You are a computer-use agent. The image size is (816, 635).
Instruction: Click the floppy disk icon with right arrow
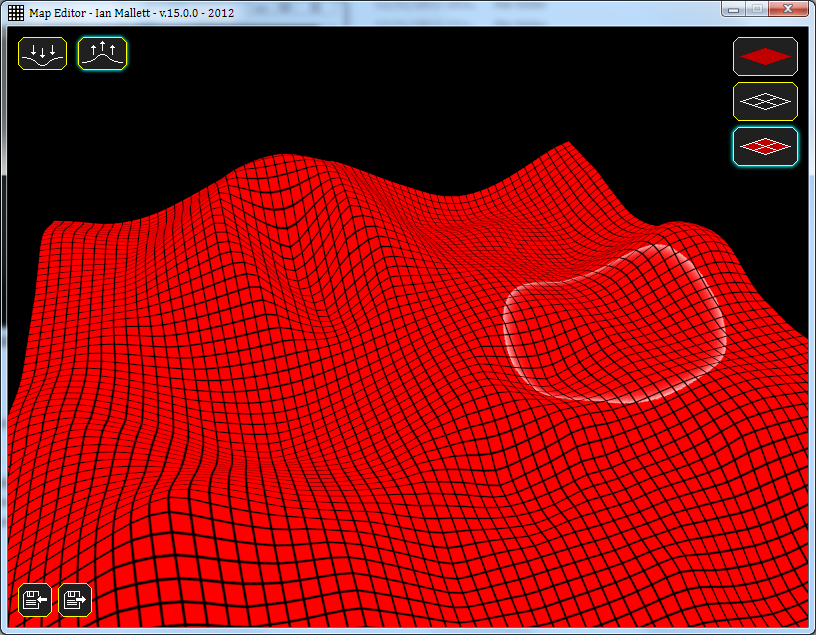[x=75, y=599]
